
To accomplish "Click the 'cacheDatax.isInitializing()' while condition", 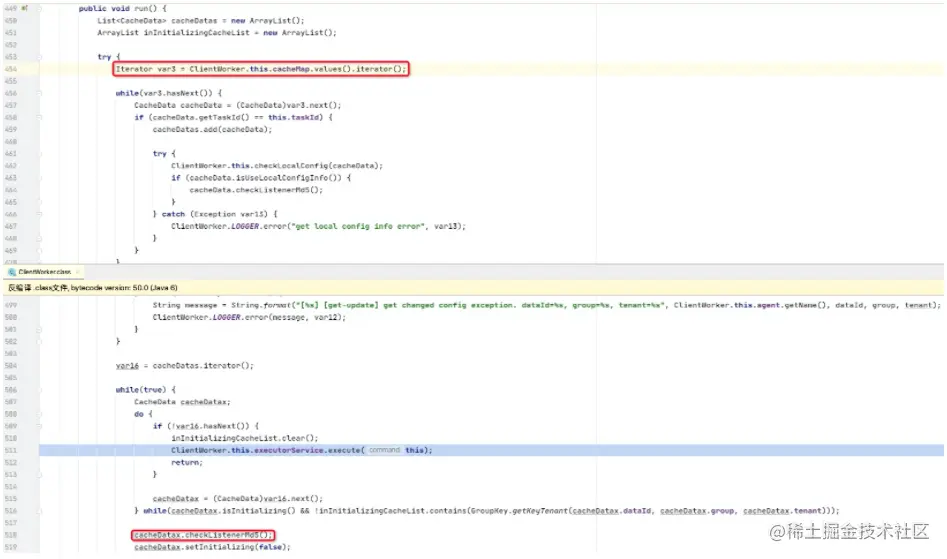I will [x=231, y=511].
